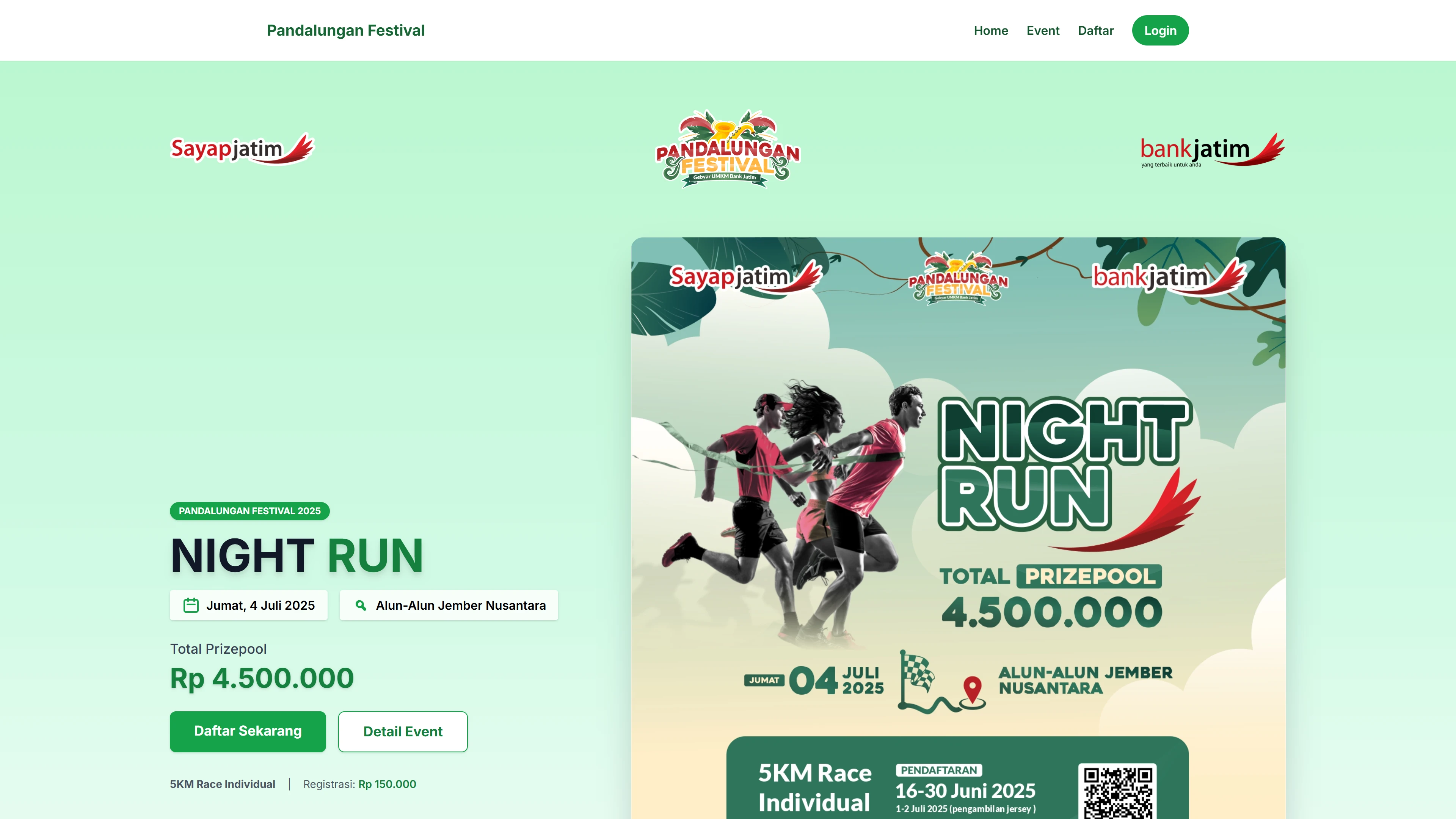Click the Rp 150.000 registration price
Image resolution: width=1456 pixels, height=819 pixels.
(x=387, y=784)
